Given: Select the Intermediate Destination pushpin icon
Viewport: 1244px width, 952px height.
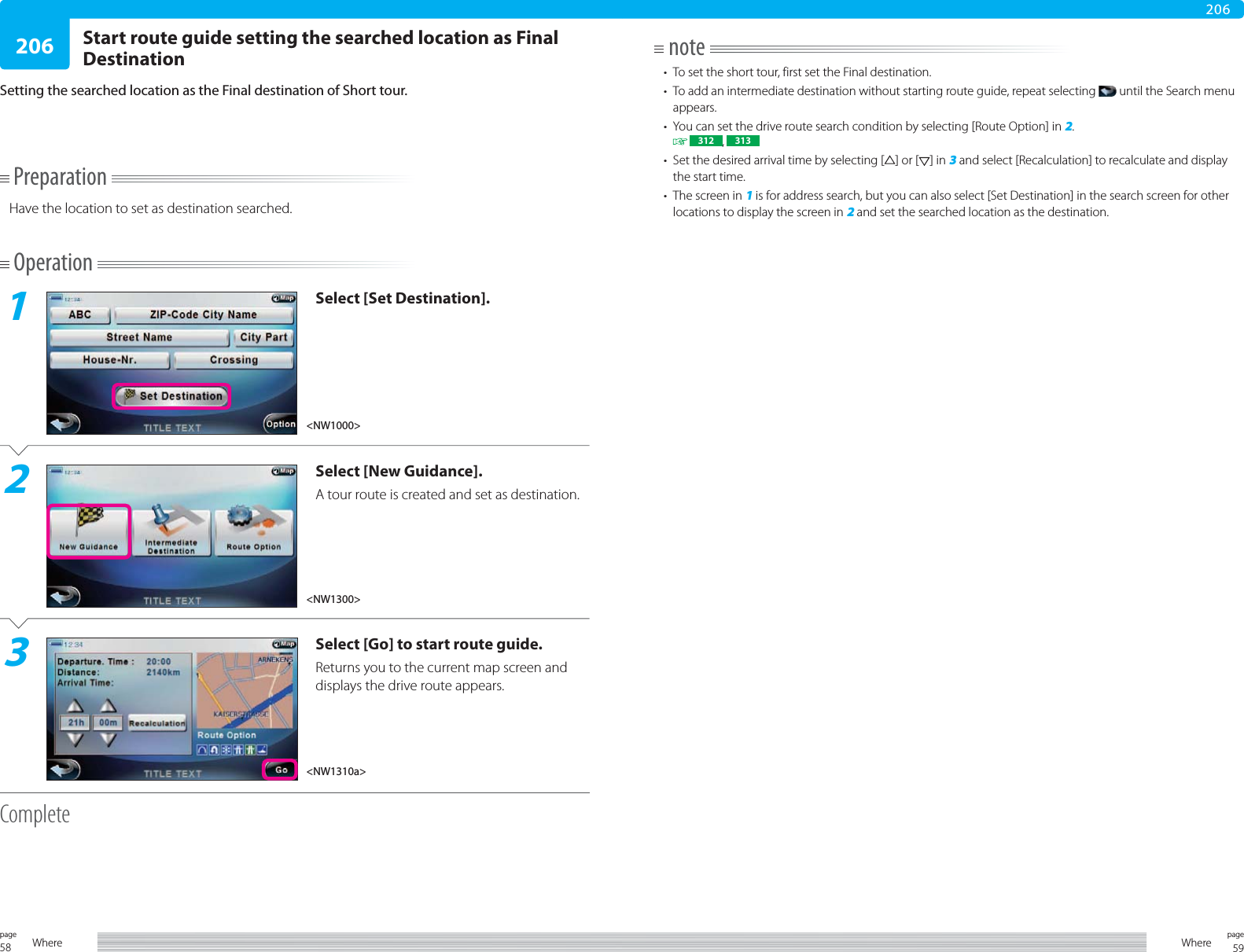Looking at the screenshot, I should click(x=171, y=531).
